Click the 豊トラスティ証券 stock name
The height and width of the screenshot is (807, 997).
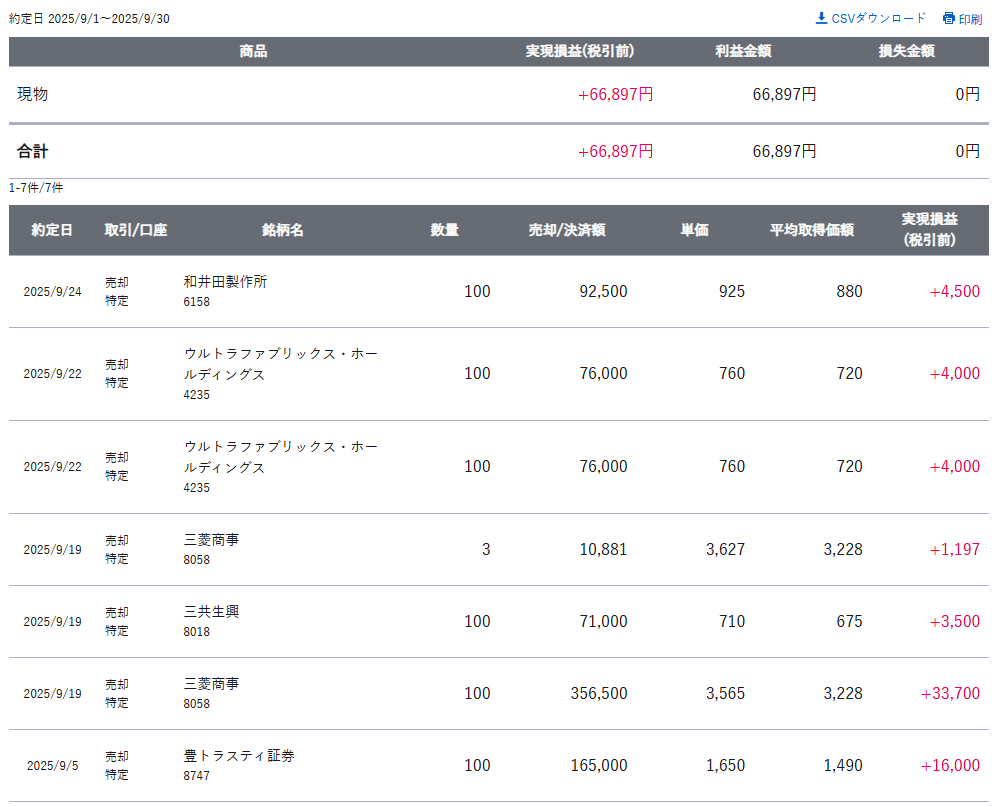pos(239,756)
